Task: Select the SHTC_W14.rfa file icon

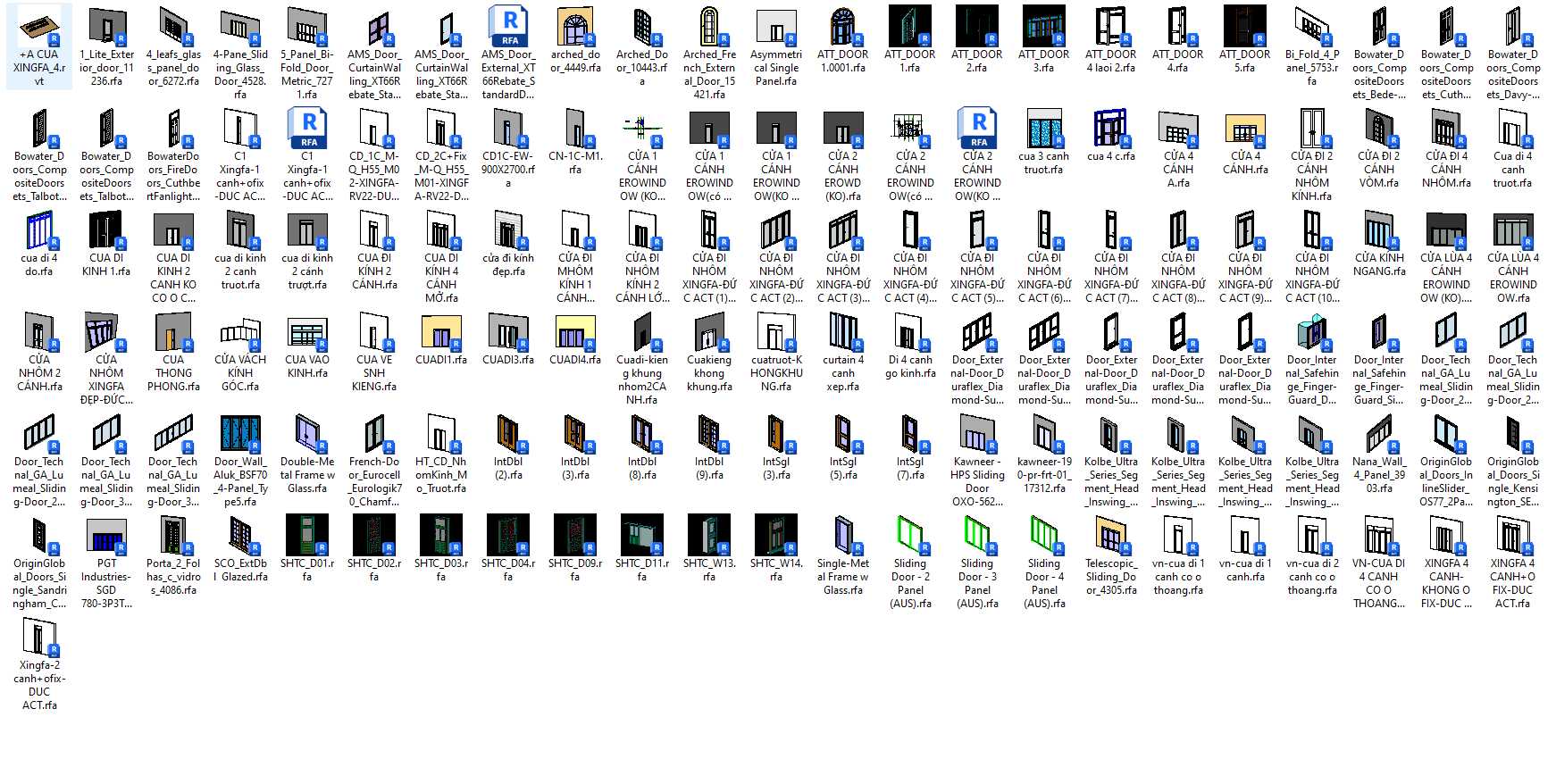Action: click(x=776, y=535)
